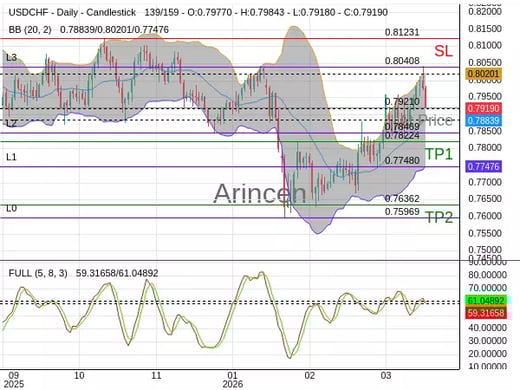The width and height of the screenshot is (520, 390).
Task: Click the gray Price label near candles
Action: pyautogui.click(x=435, y=120)
